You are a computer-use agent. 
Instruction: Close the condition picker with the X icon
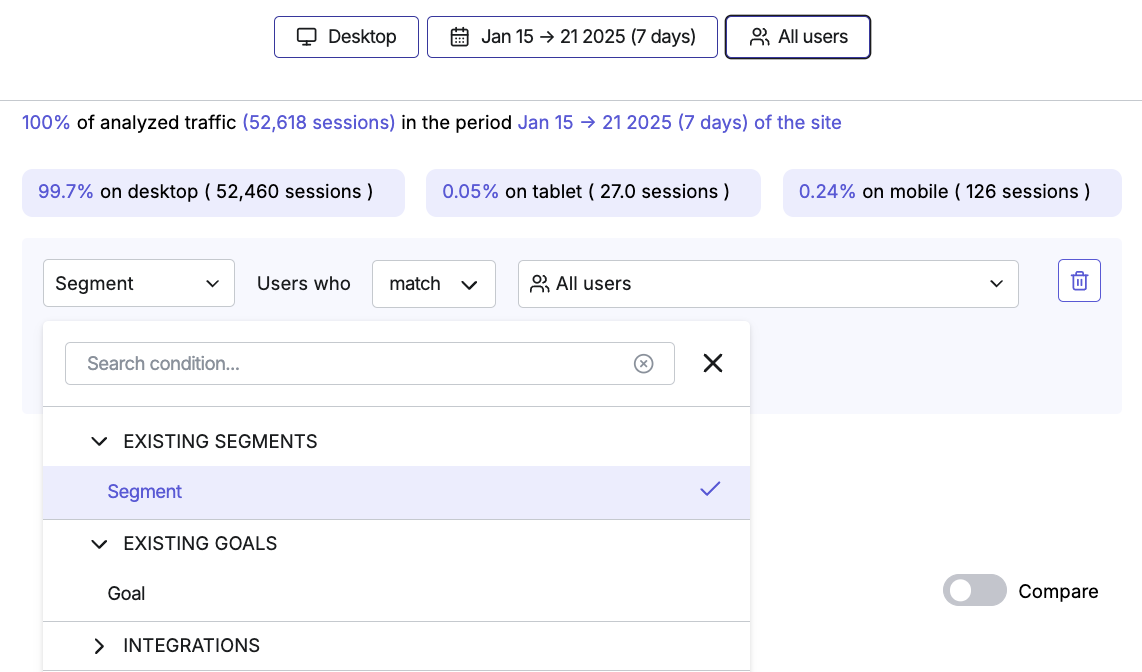[712, 363]
